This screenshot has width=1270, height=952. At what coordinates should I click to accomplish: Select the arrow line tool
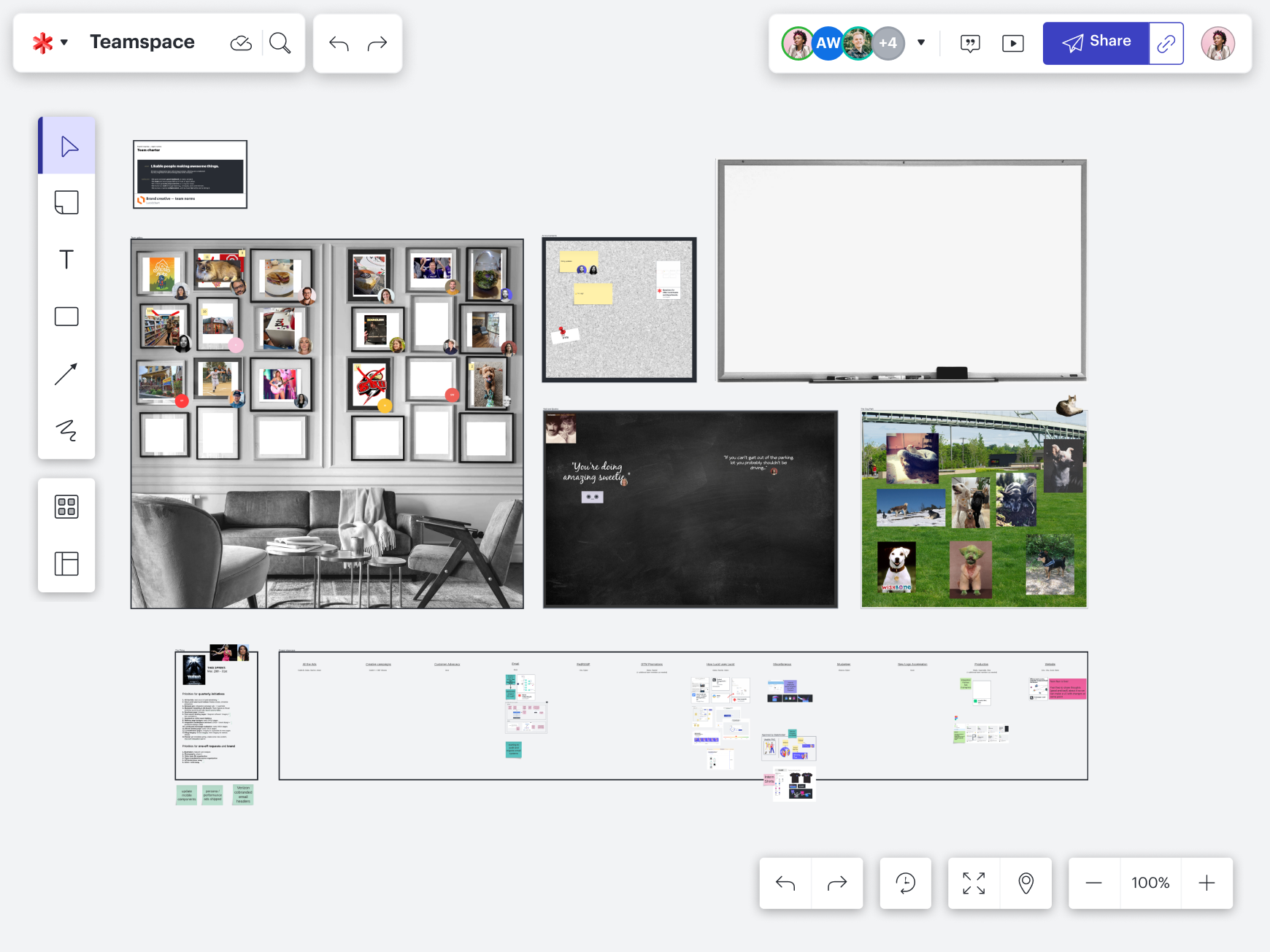click(x=66, y=374)
